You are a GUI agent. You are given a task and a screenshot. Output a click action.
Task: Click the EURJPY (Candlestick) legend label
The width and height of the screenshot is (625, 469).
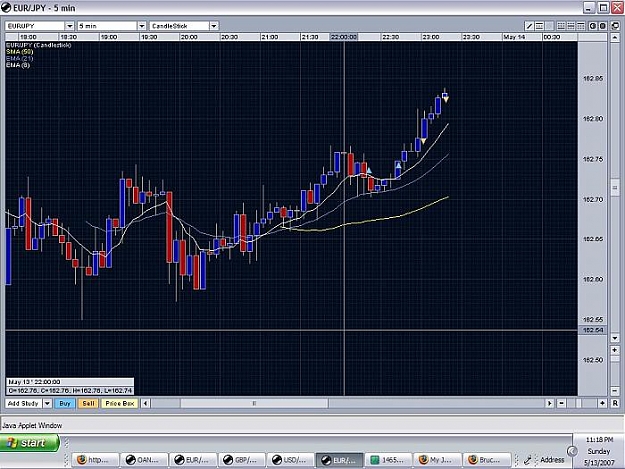point(39,45)
